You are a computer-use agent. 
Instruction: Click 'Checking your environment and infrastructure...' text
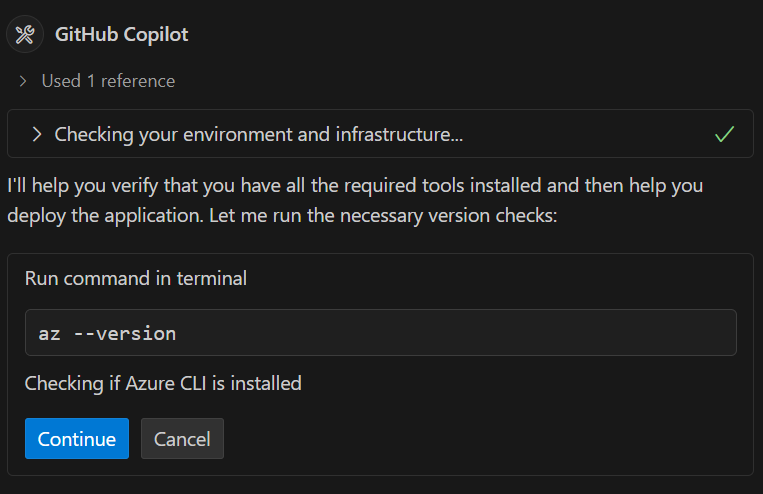(258, 134)
